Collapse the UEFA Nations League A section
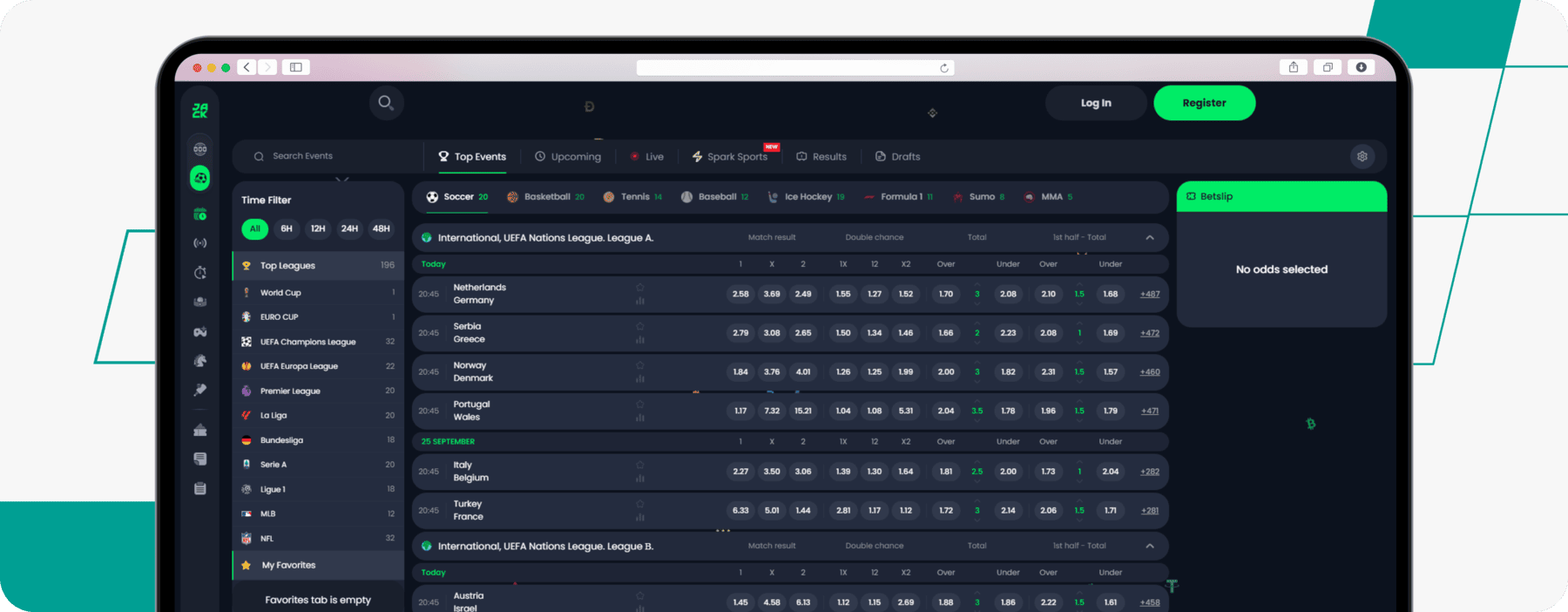 (x=1150, y=237)
